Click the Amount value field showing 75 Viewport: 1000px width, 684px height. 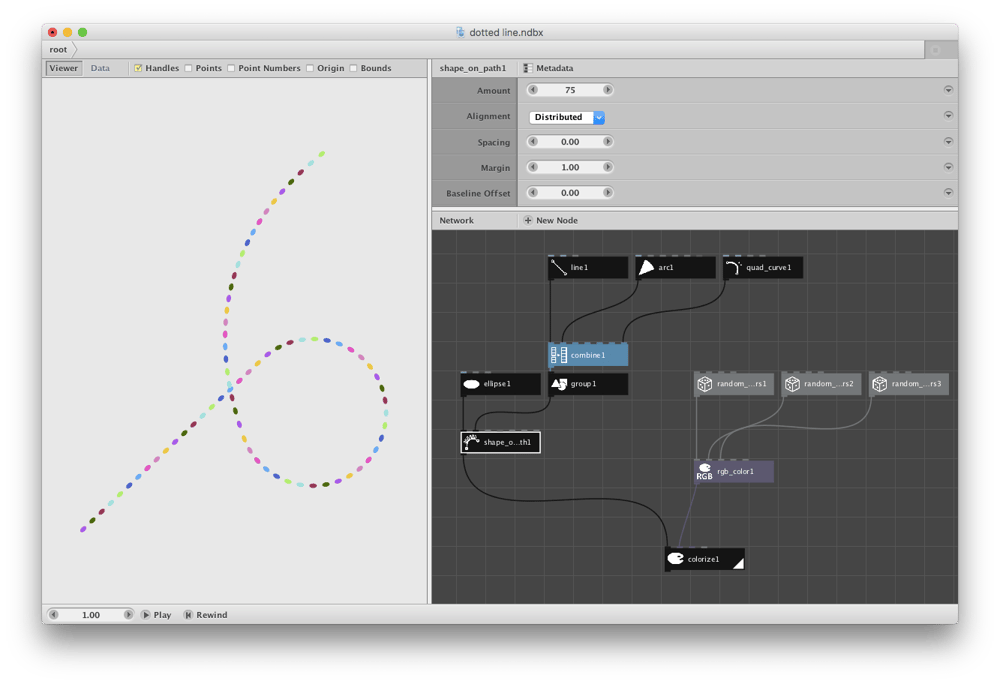pyautogui.click(x=570, y=90)
